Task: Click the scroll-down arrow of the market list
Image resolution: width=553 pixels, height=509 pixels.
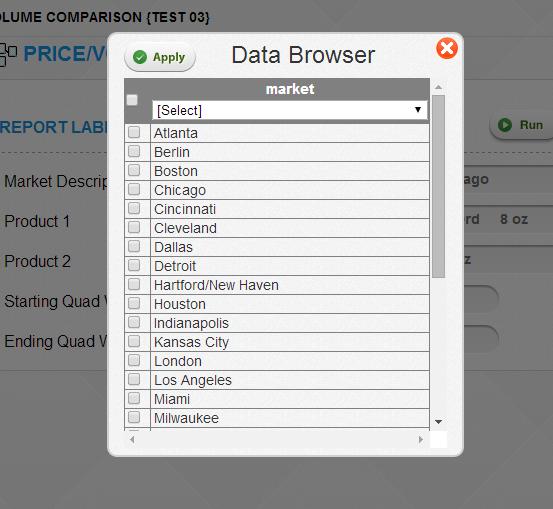Action: 438,422
